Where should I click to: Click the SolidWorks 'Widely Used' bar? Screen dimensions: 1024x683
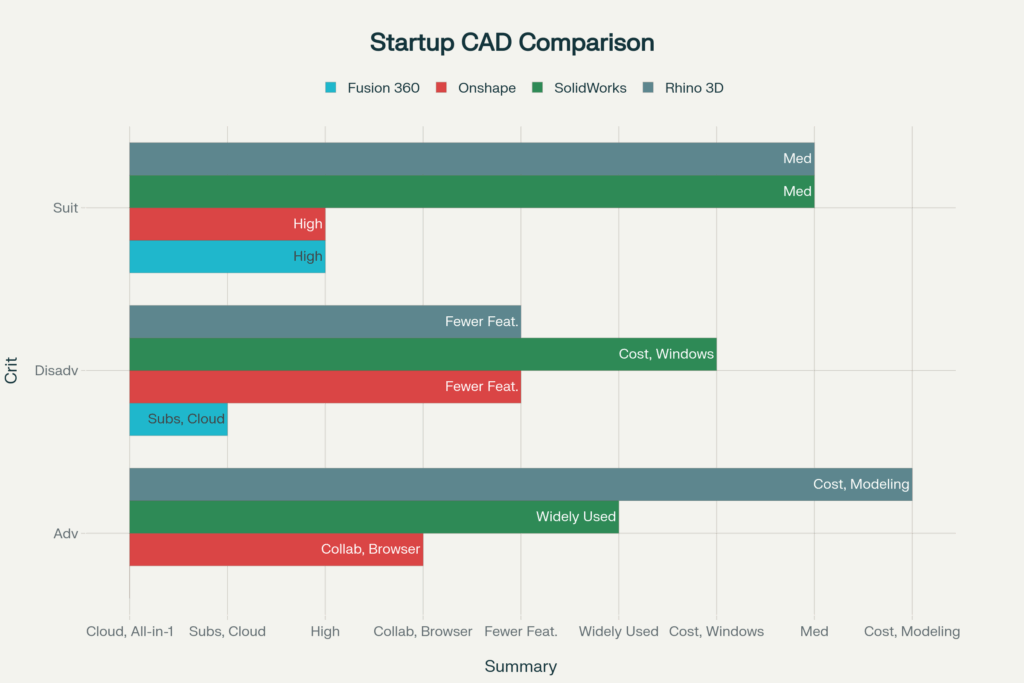373,517
